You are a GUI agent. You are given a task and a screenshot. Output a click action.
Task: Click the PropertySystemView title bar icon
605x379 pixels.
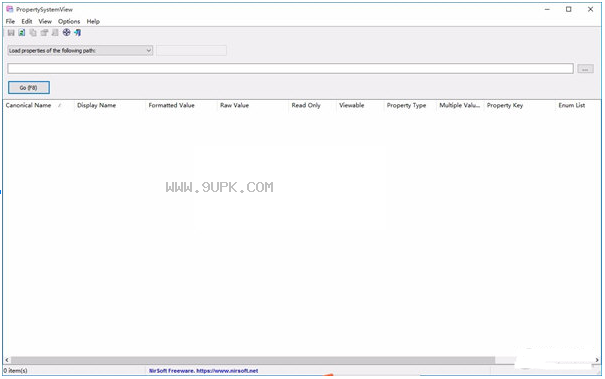10,9
